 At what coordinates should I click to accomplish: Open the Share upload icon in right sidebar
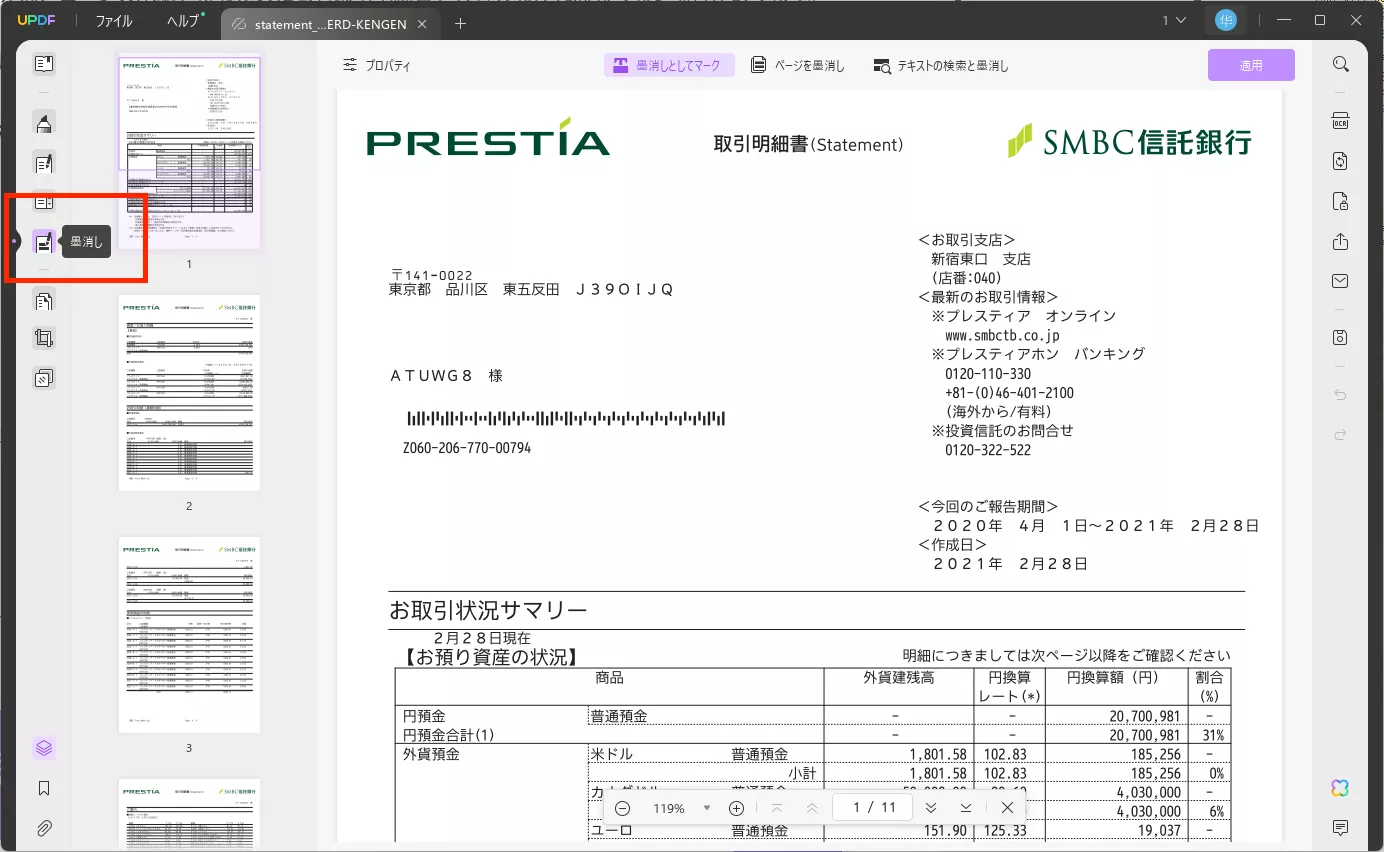(1340, 242)
